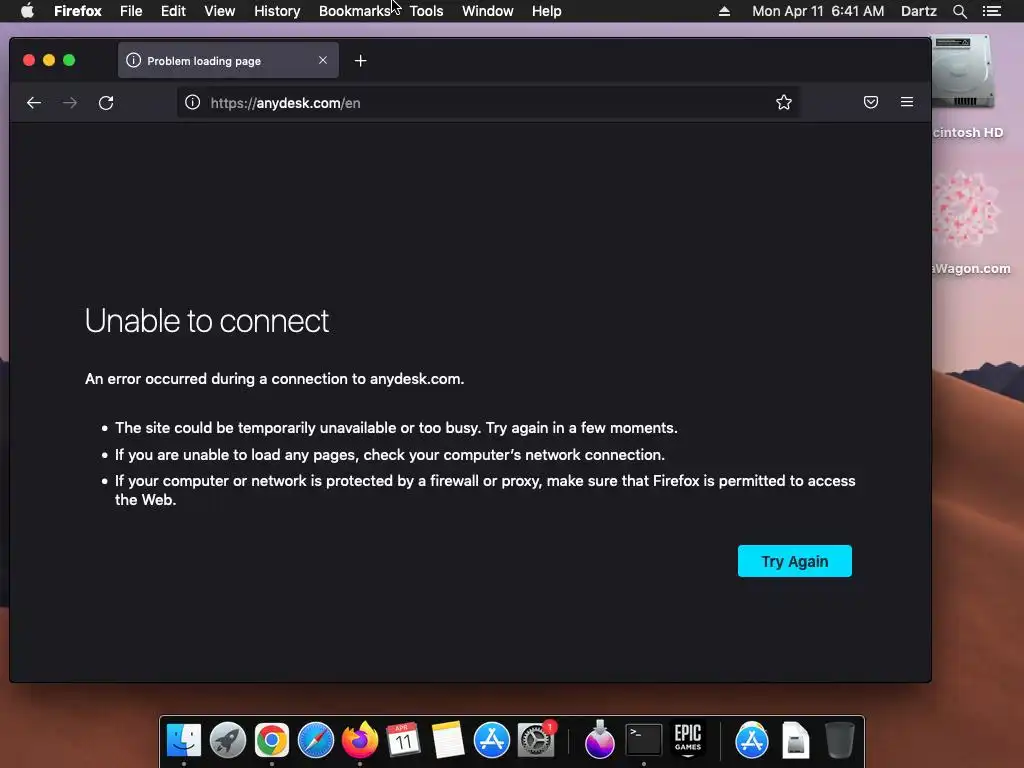Open the Tools menu
Image resolution: width=1024 pixels, height=768 pixels.
426,11
